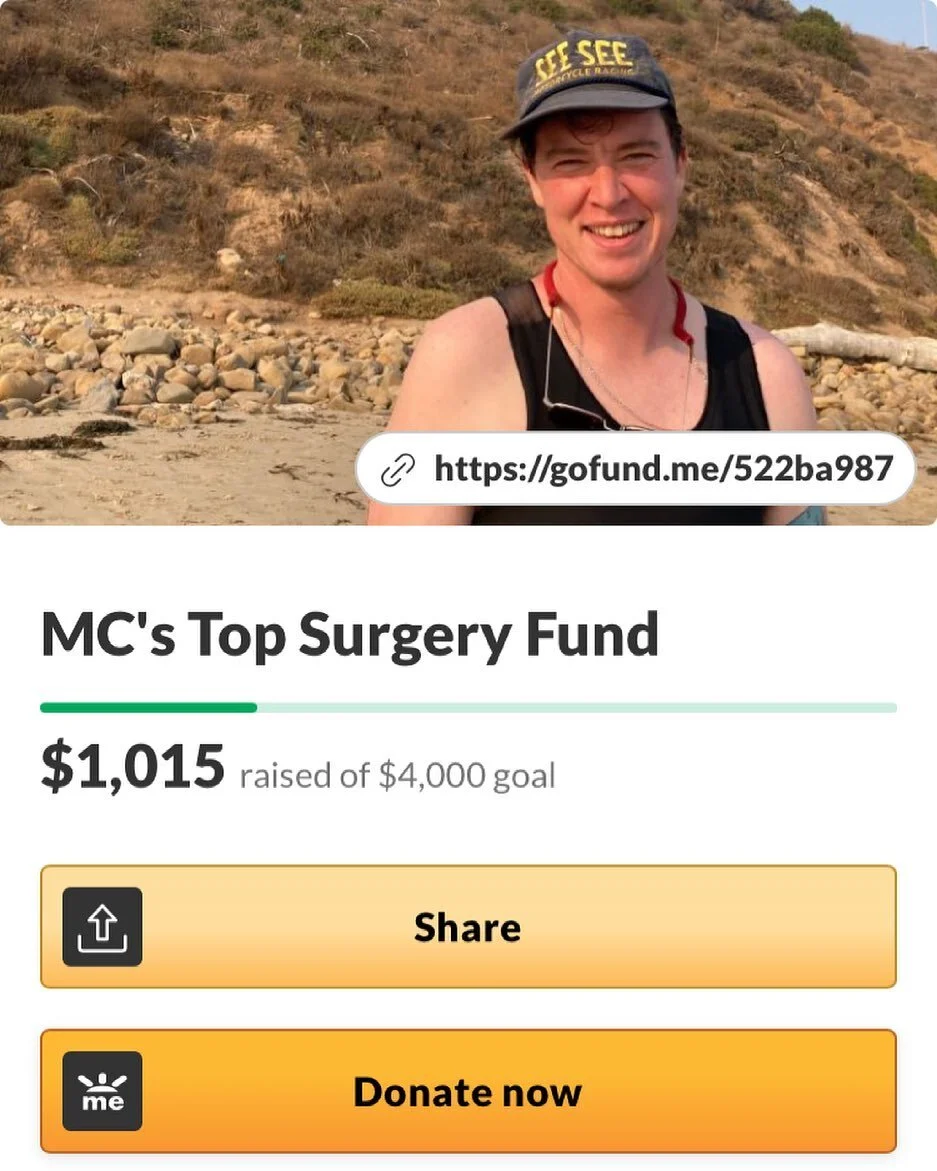Click the GoFundMe sunburst "me" icon
Viewport: 937px width, 1171px height.
tap(102, 1091)
